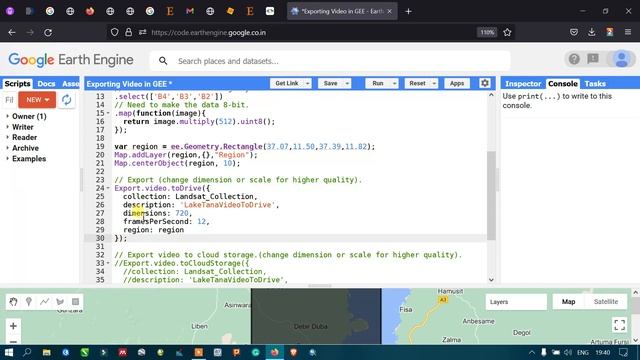The image size is (640, 360).
Task: Switch to the Inspector tab
Action: pos(523,84)
